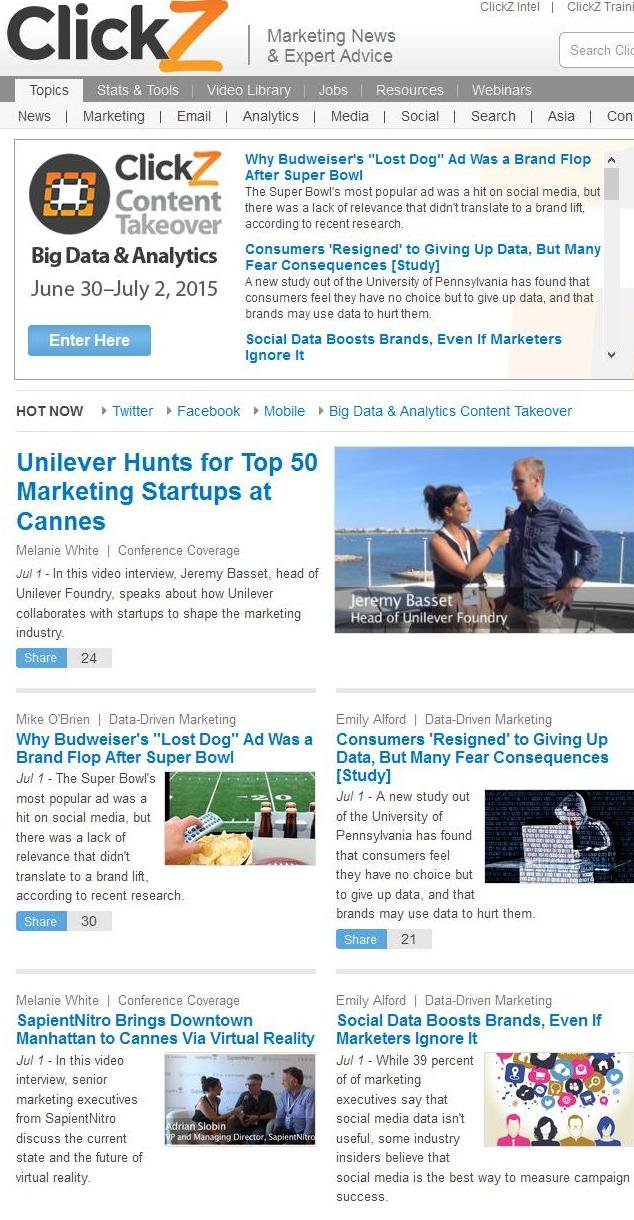Open the SapientNitro virtual reality article link
This screenshot has height=1220, width=634.
click(x=166, y=1029)
